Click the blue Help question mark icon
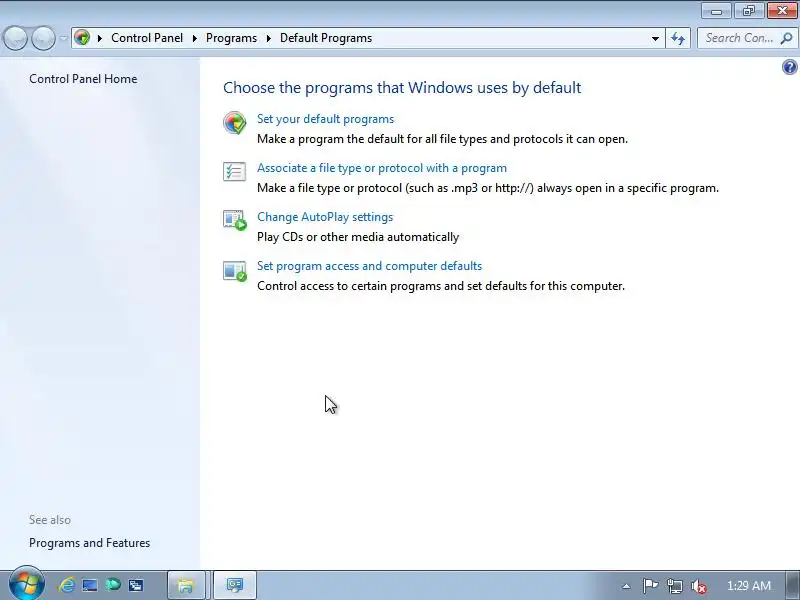Viewport: 800px width, 600px height. (x=789, y=67)
